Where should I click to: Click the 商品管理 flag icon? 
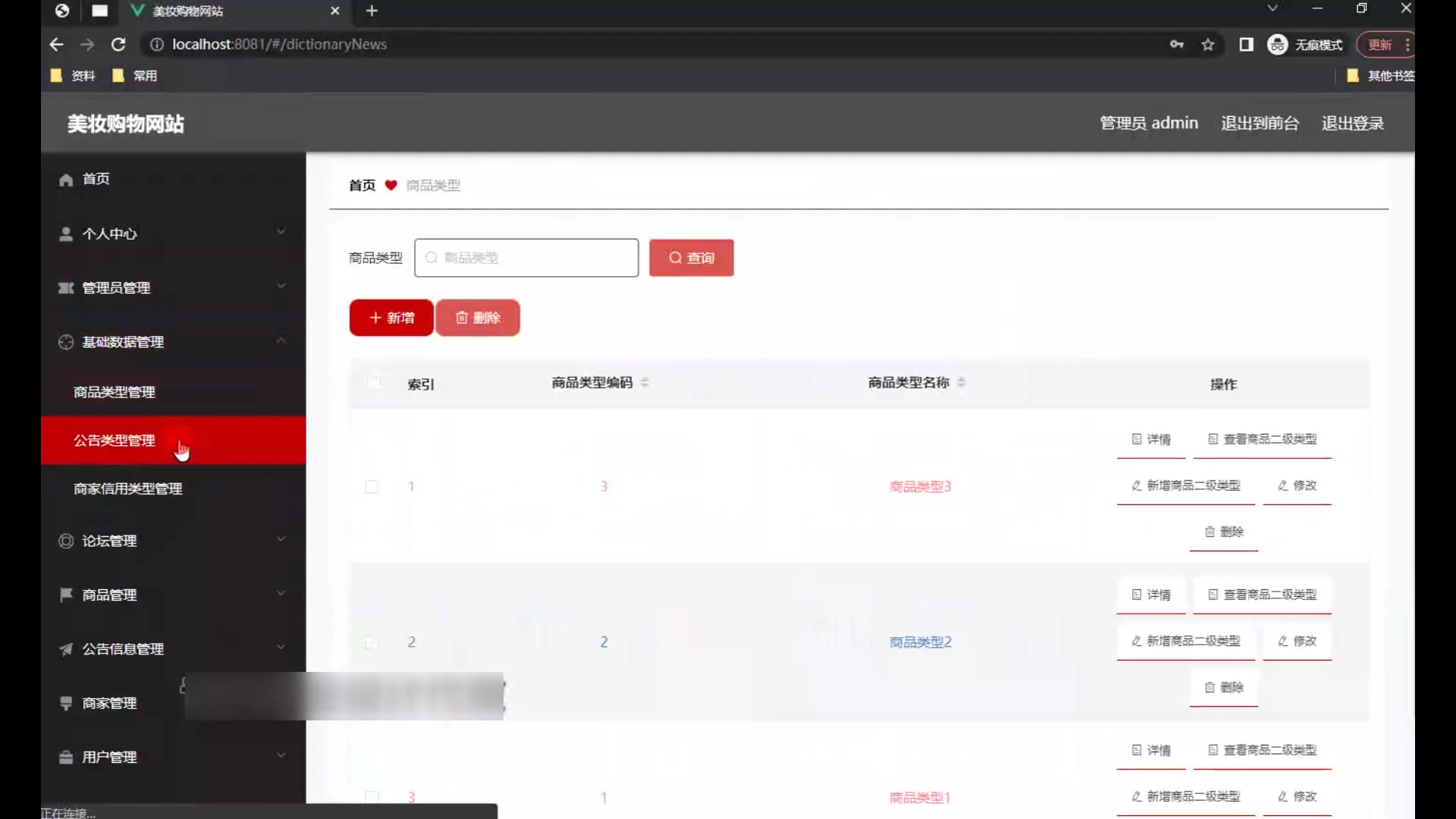pos(66,595)
